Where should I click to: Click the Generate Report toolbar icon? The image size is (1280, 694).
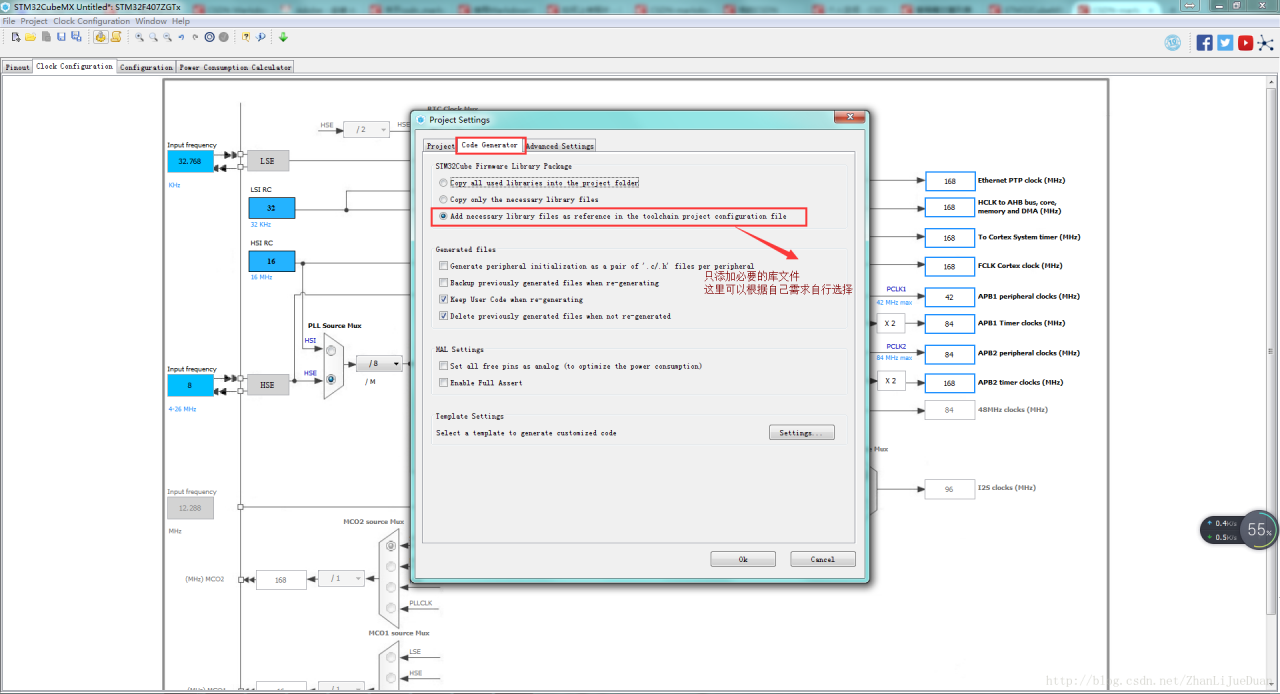(x=116, y=37)
